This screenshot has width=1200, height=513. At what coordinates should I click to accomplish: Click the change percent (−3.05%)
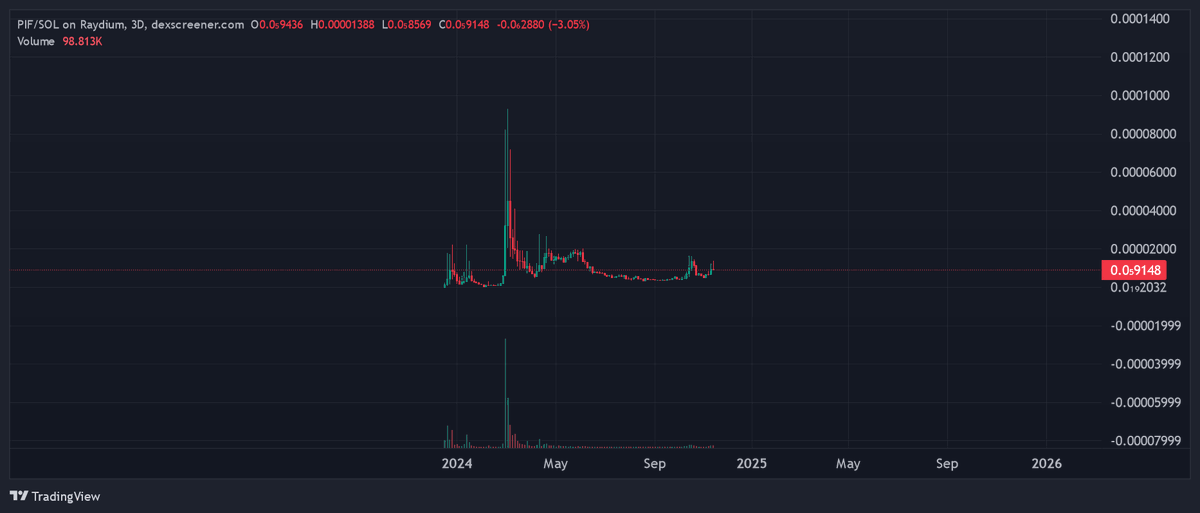568,24
